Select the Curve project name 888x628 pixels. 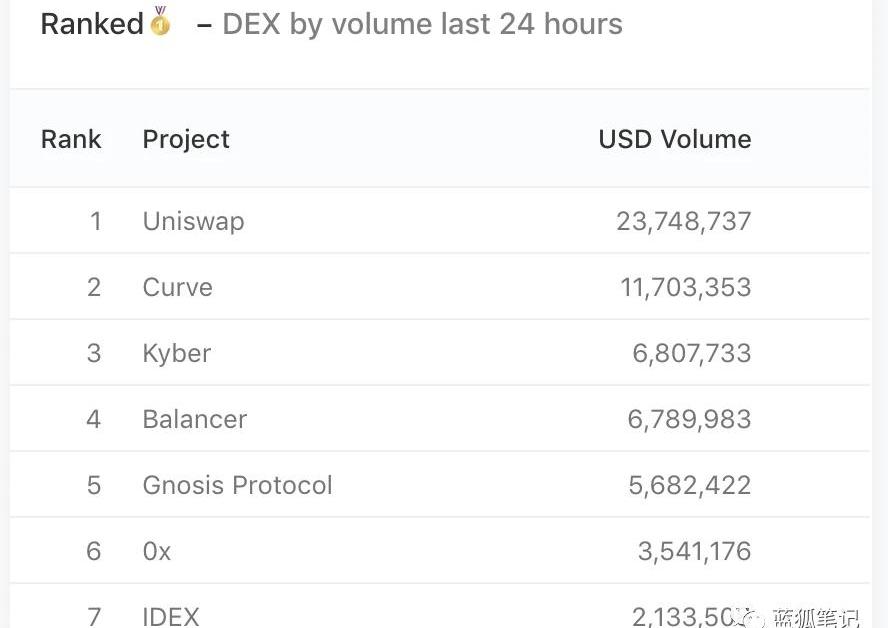tap(177, 287)
